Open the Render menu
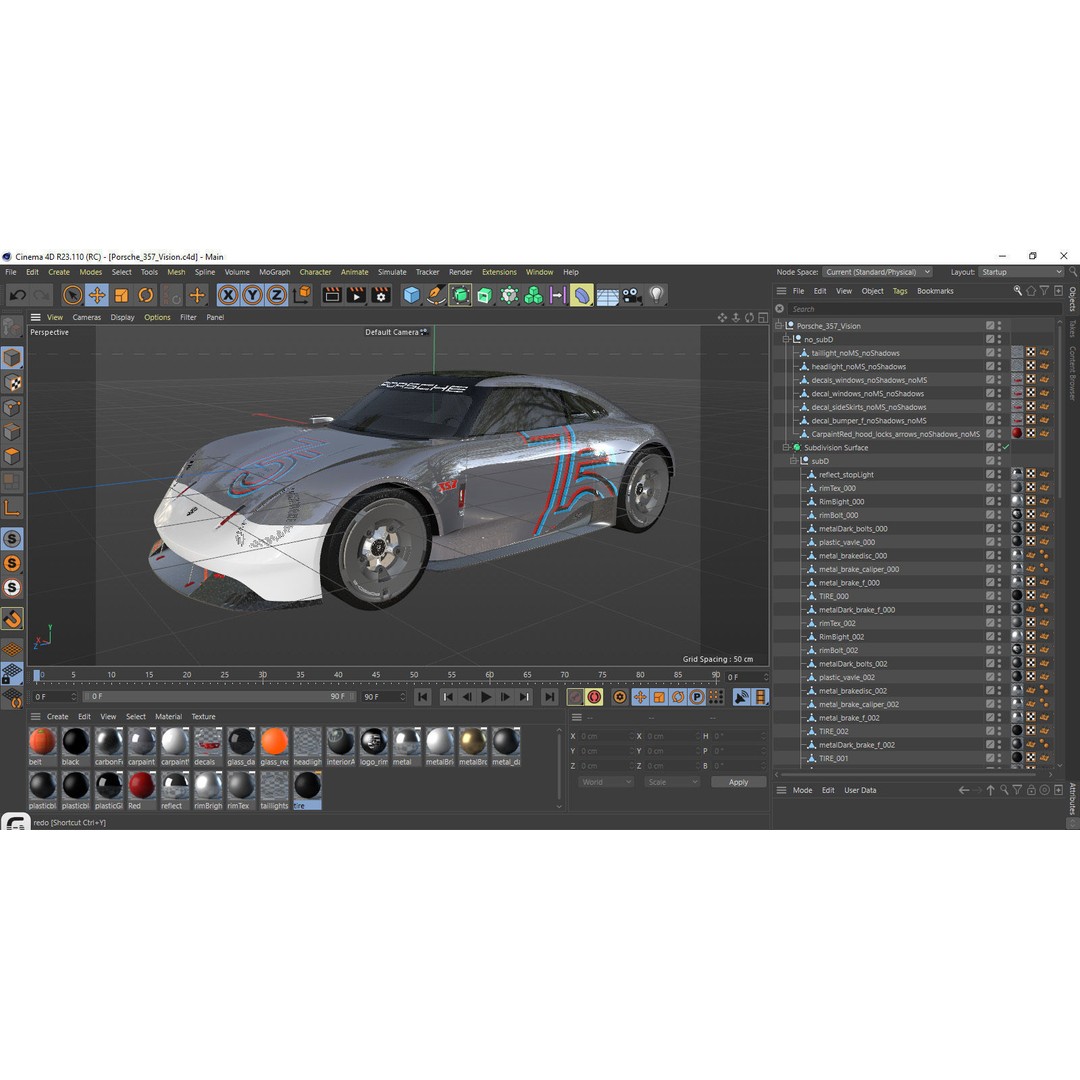The image size is (1080, 1080). pyautogui.click(x=460, y=272)
